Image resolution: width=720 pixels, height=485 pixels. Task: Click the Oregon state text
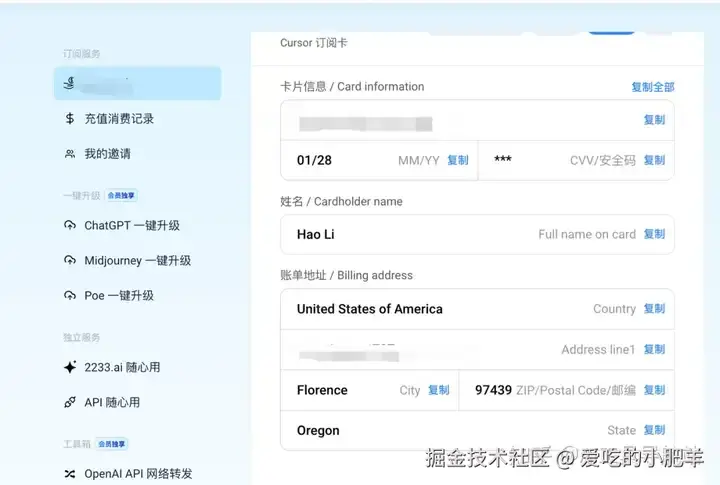[x=318, y=431]
